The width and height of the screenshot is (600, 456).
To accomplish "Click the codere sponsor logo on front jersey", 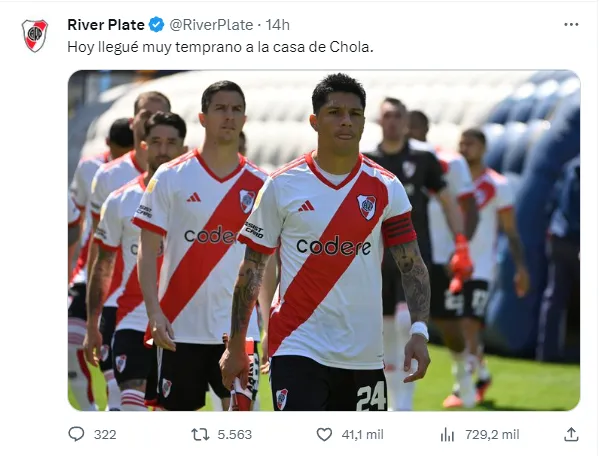I will coord(333,246).
